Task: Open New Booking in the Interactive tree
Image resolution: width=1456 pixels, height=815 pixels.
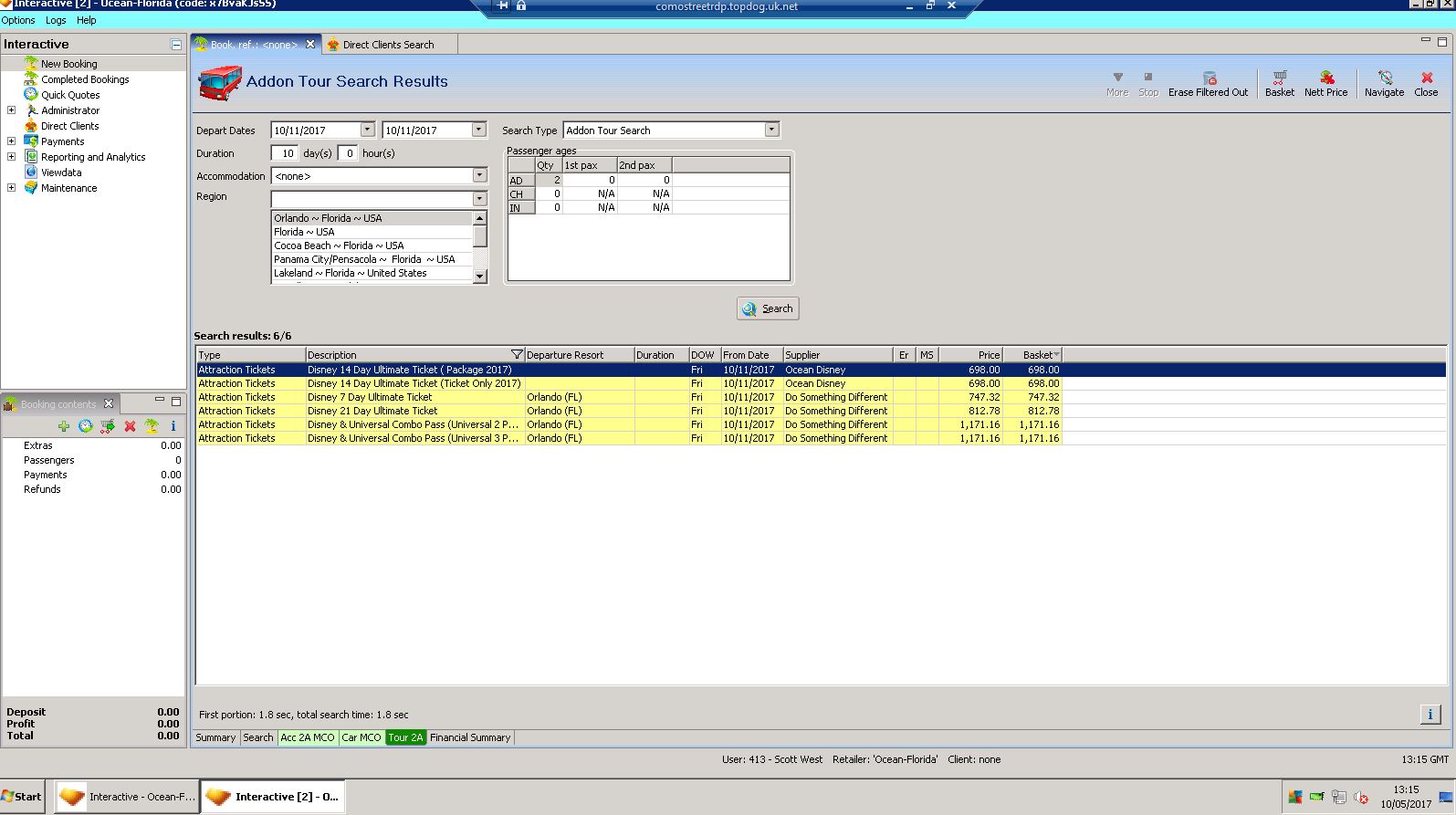Action: [x=68, y=64]
